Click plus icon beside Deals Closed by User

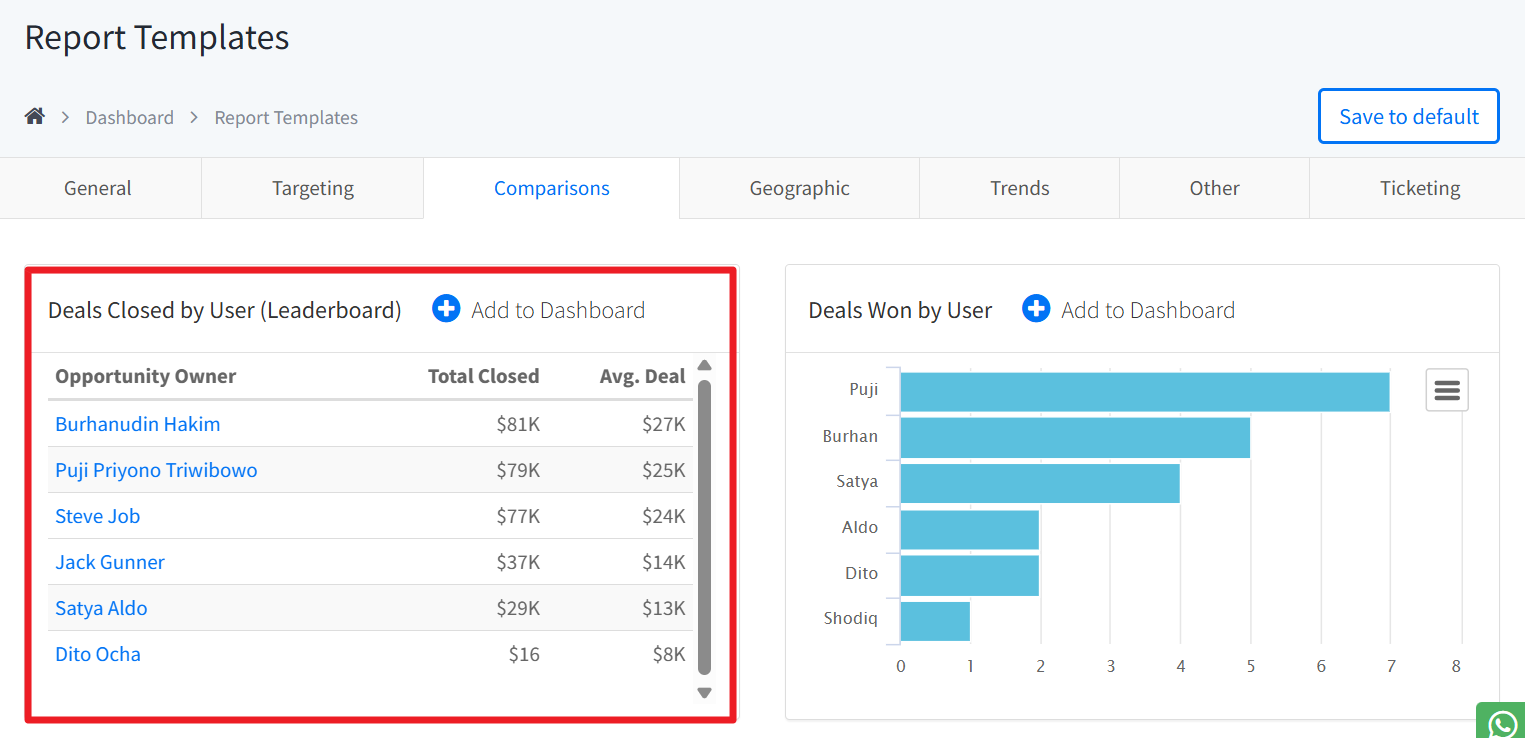pos(446,309)
